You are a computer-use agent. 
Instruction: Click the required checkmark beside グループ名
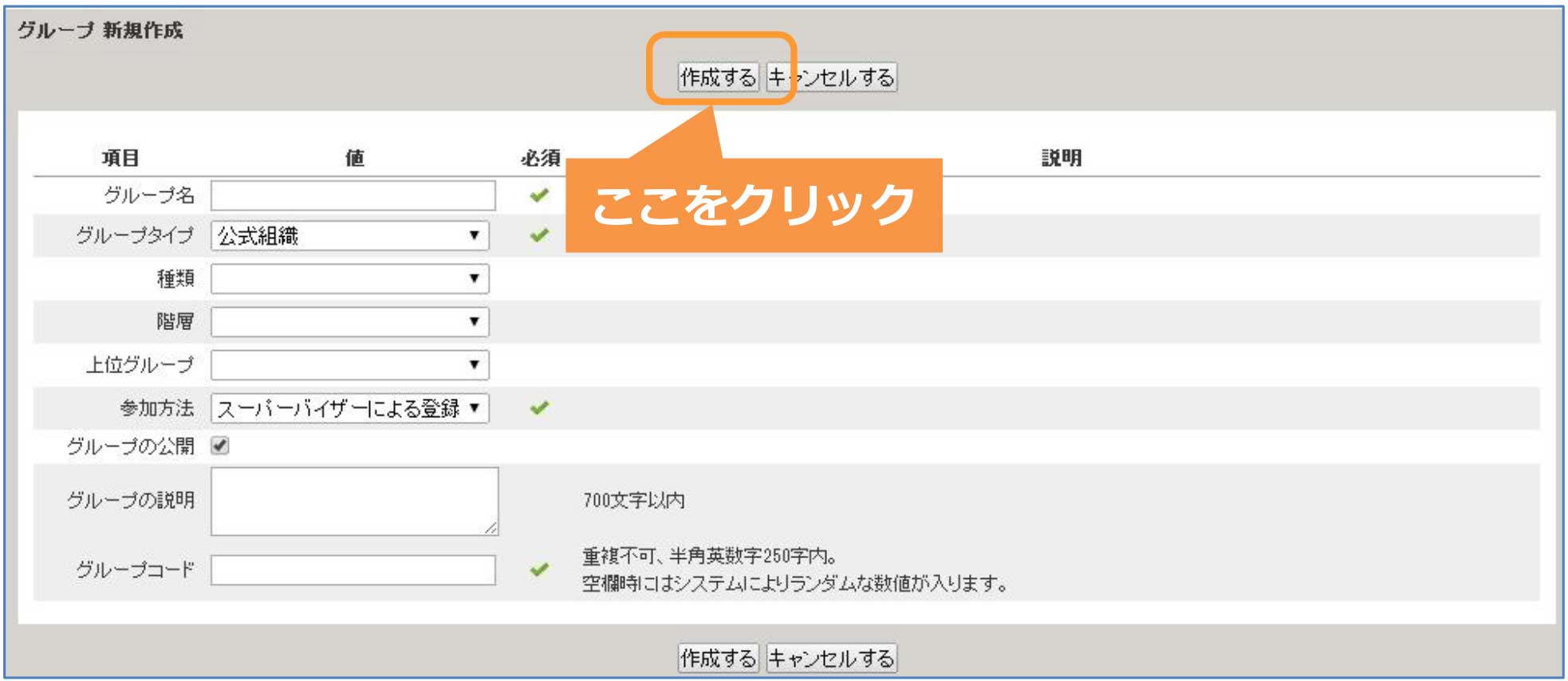(539, 195)
